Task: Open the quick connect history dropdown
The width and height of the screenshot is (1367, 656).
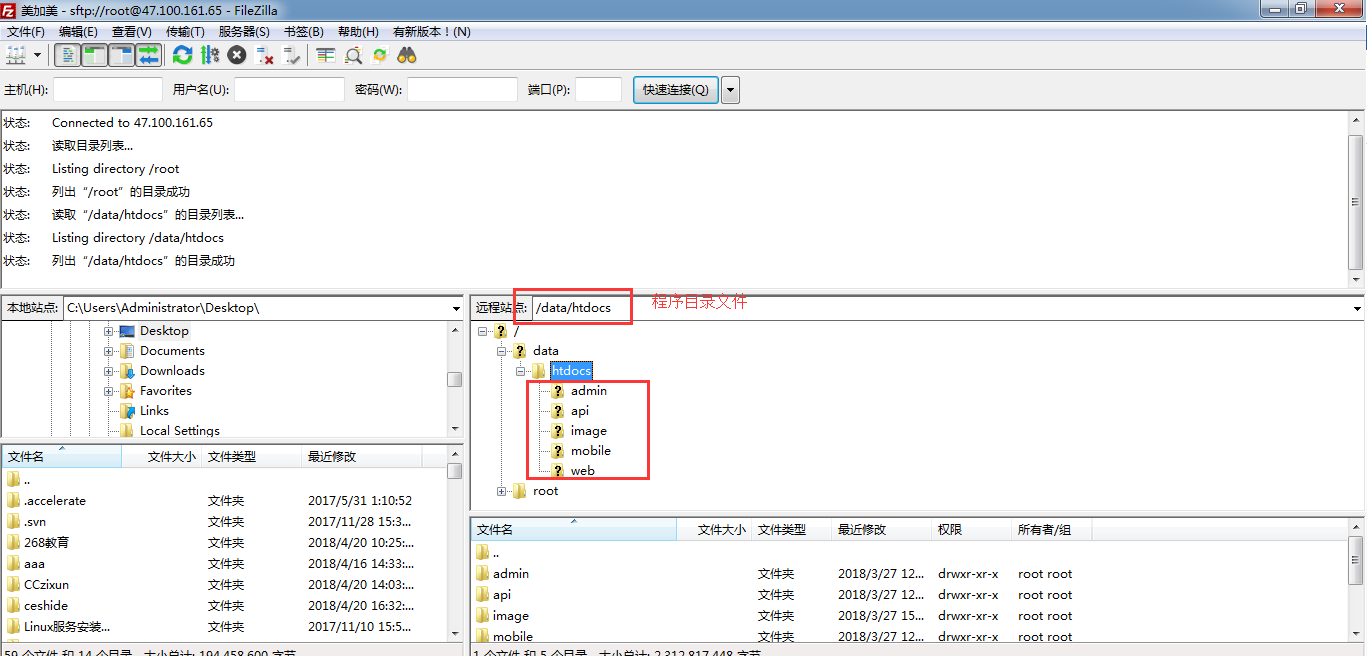Action: point(731,90)
